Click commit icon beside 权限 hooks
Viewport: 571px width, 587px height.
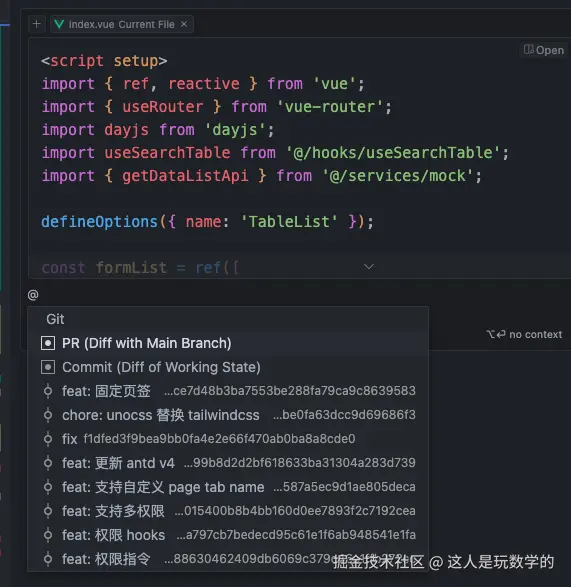[48, 535]
